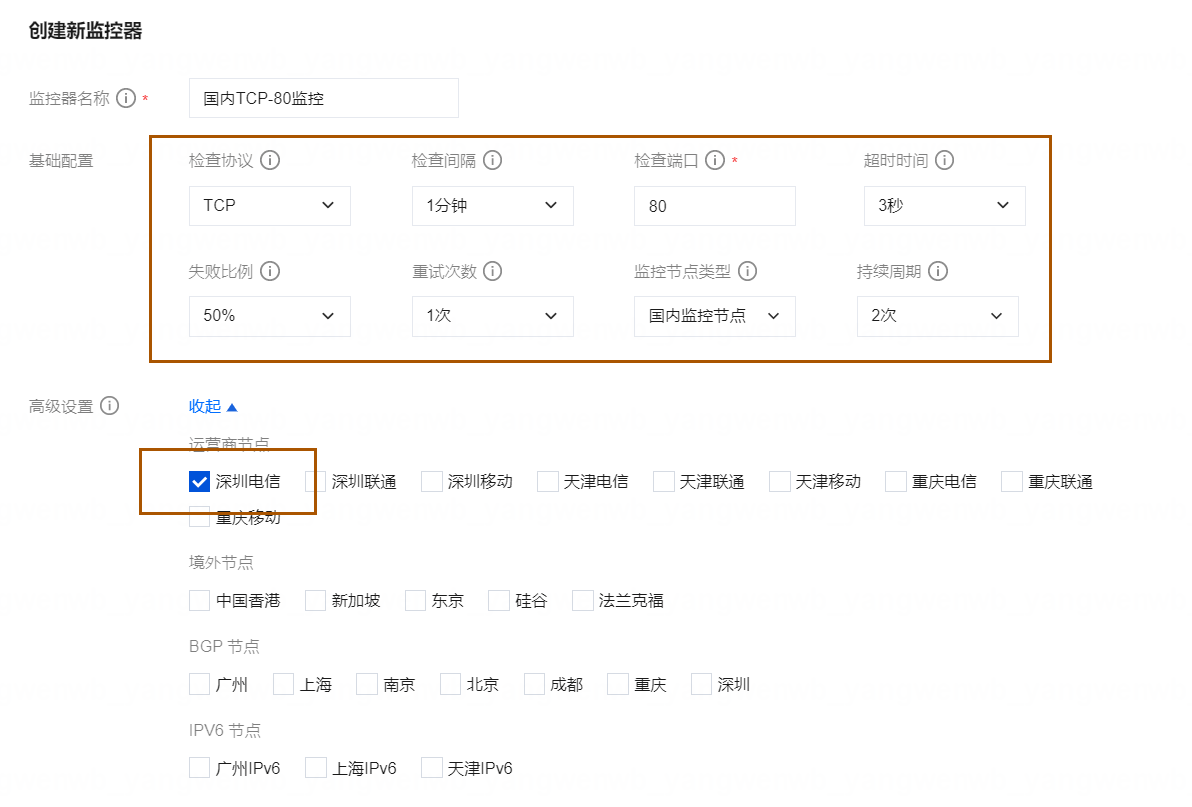Click info icon beside 检查端口
The image size is (1192, 807).
[x=715, y=160]
